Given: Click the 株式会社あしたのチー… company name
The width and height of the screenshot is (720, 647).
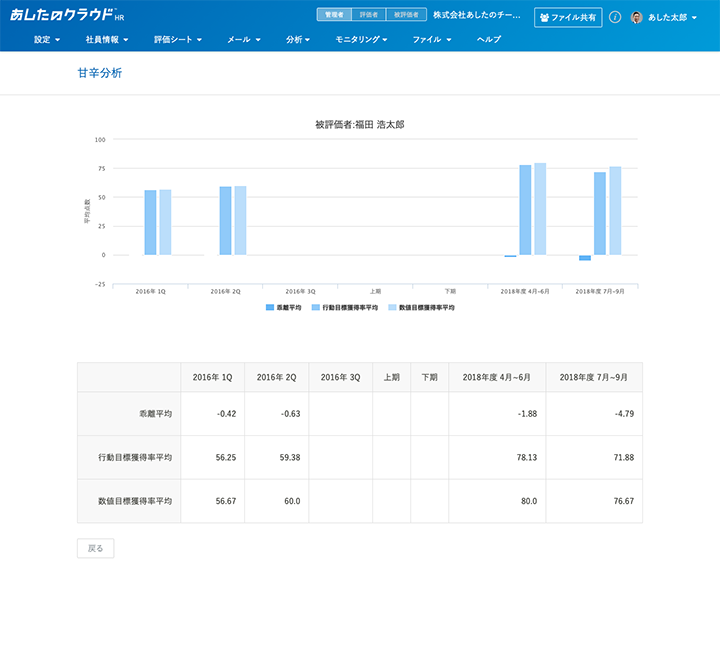Looking at the screenshot, I should [x=476, y=16].
